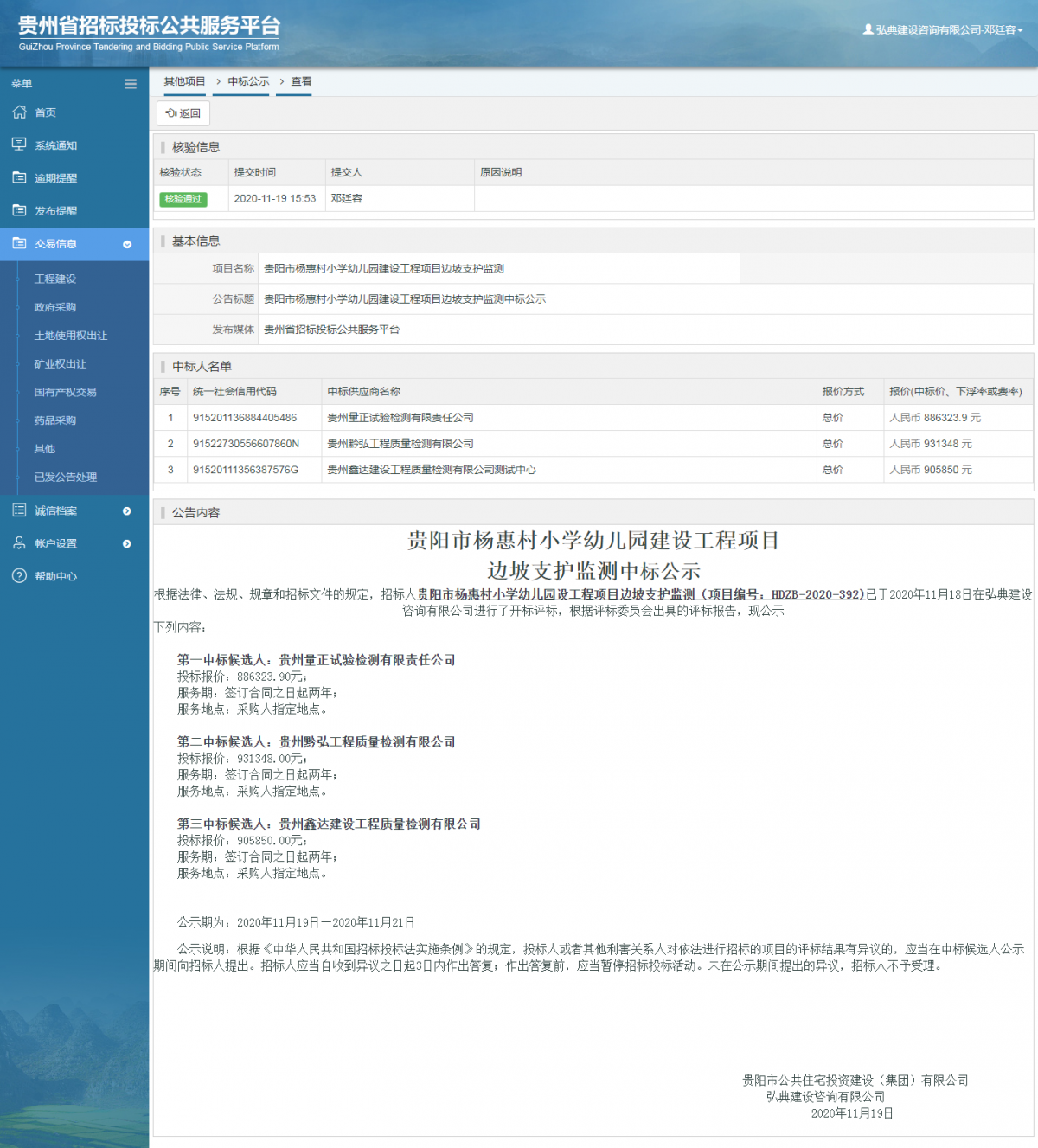The height and width of the screenshot is (1148, 1038).
Task: Open the user dropdown 弘典建设咨询有限公司-邓廷容
Action: pos(944,29)
